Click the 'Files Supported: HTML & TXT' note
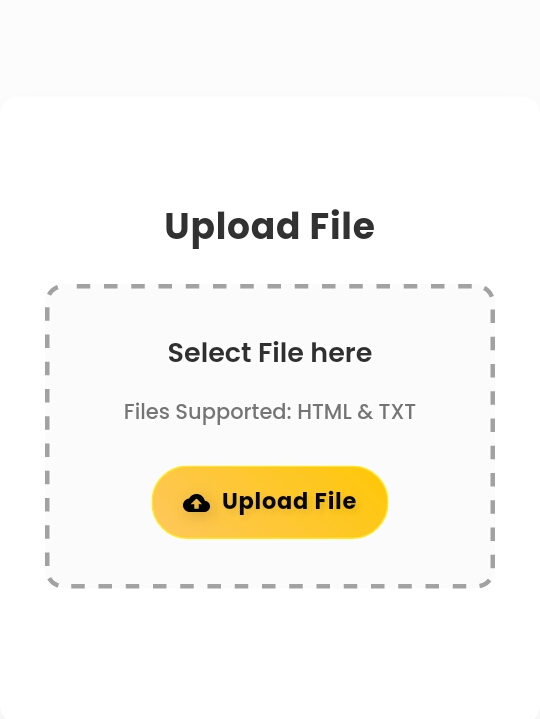 coord(270,412)
